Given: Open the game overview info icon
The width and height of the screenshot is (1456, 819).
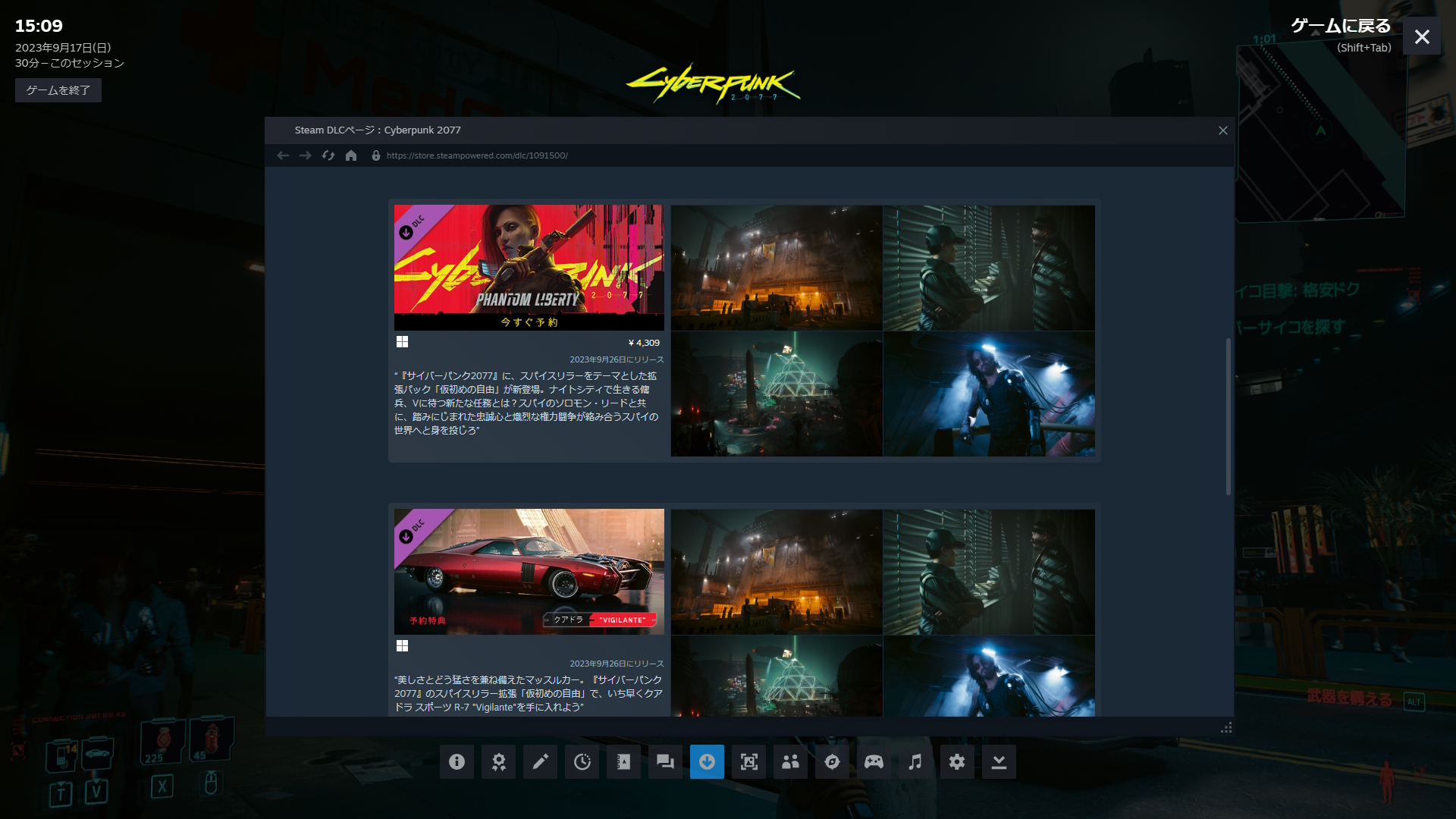Looking at the screenshot, I should coord(457,761).
